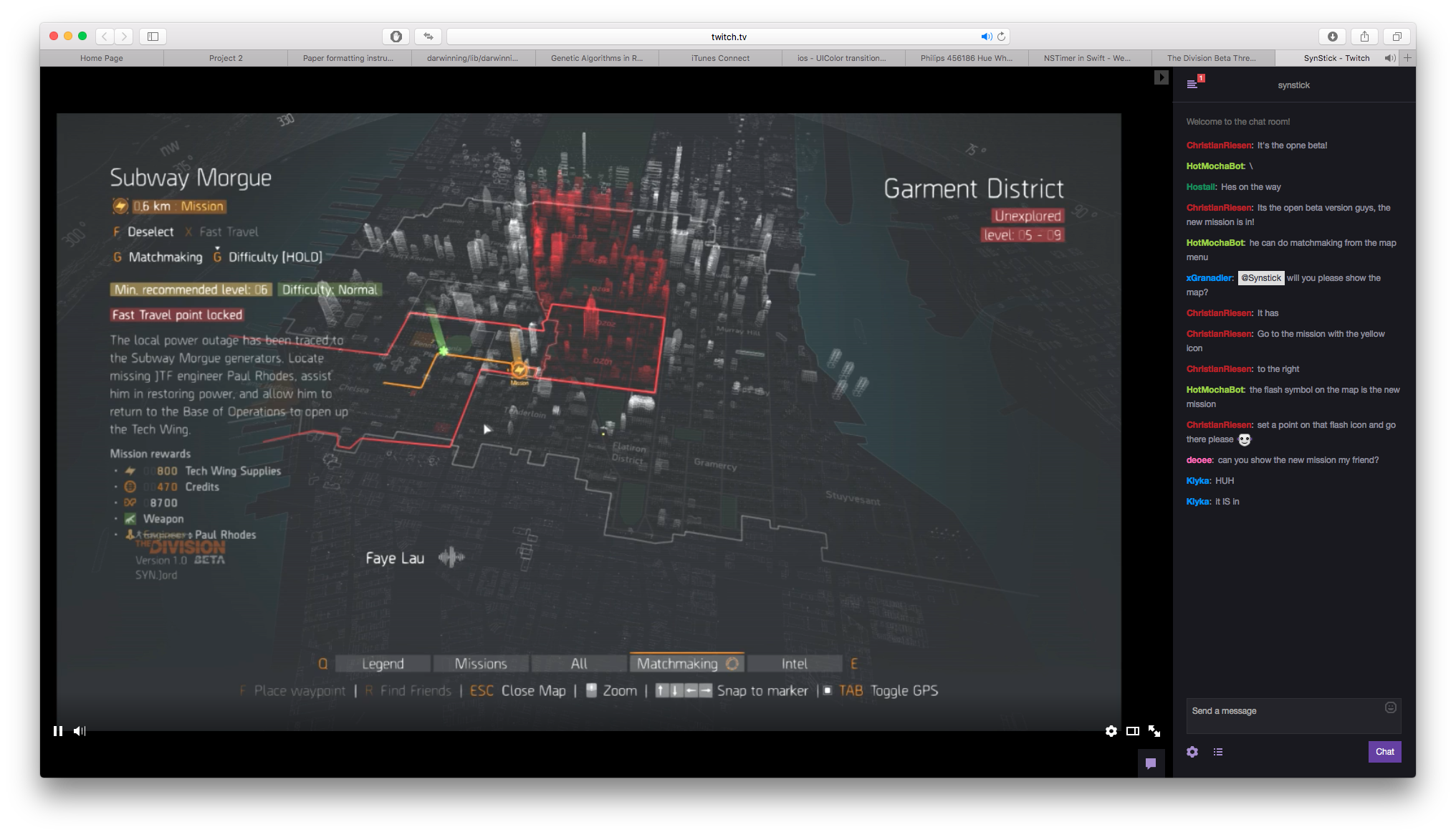Reload the twitch.tv page
Viewport: 1456px width, 835px height.
coord(1002,37)
